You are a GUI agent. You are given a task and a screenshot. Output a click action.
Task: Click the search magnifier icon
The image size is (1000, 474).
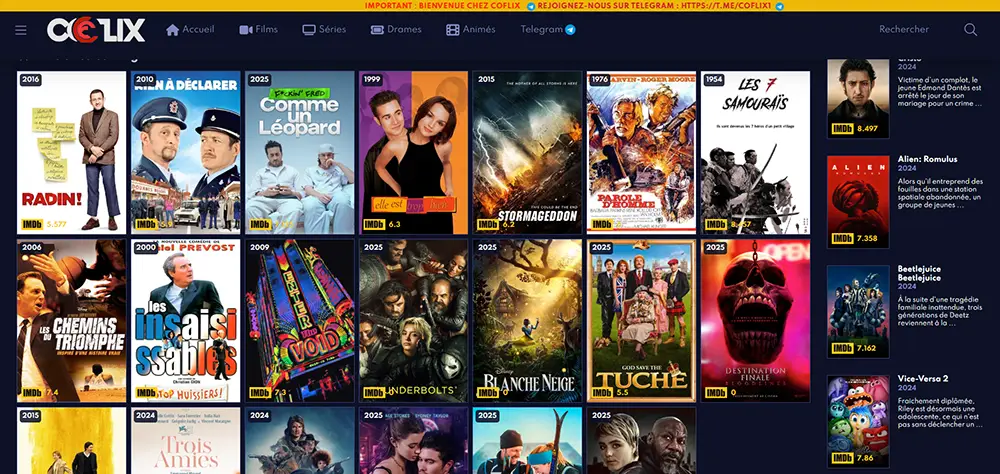point(970,30)
